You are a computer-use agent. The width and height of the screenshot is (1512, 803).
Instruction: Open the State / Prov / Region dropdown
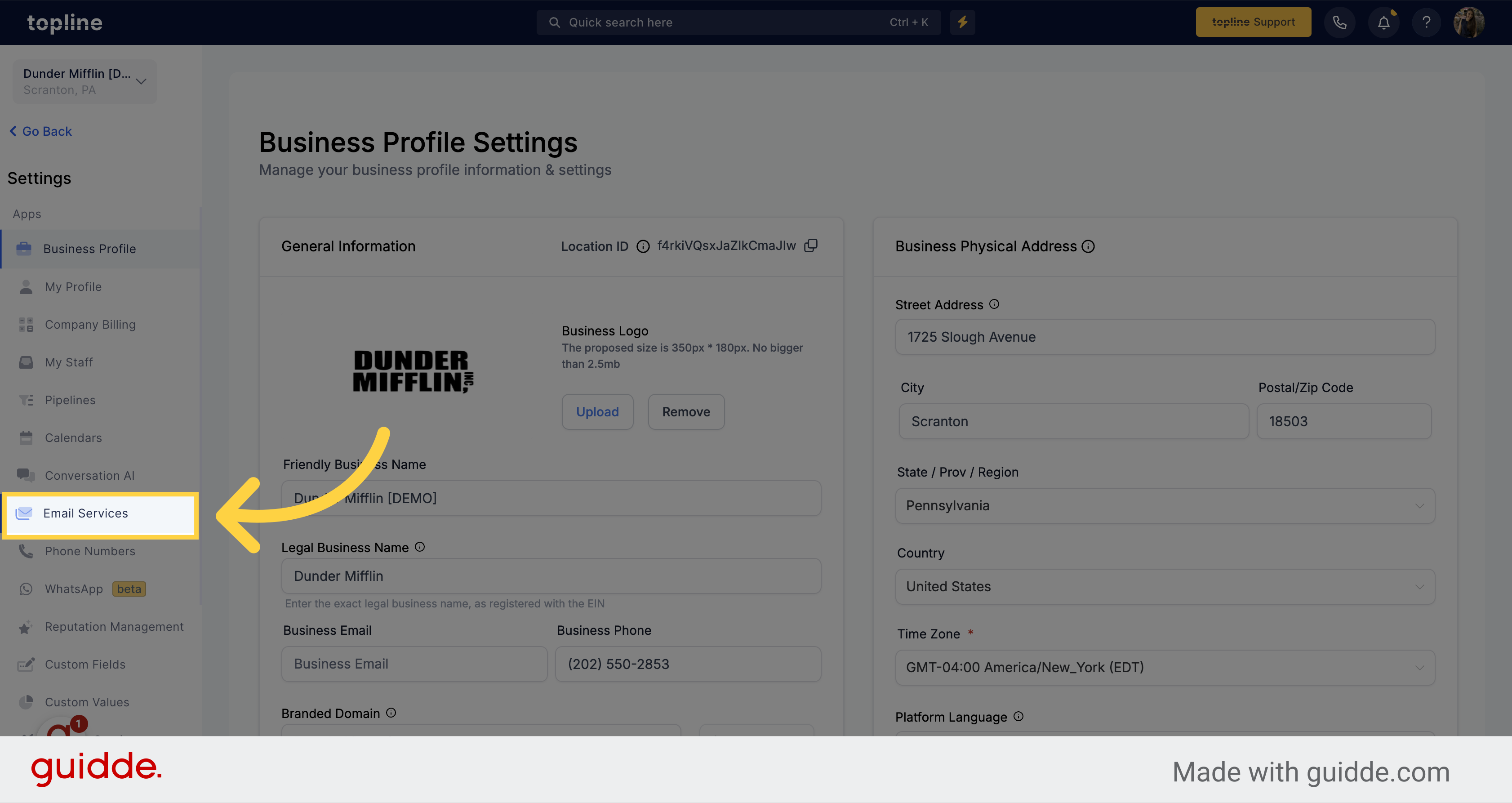coord(1165,506)
